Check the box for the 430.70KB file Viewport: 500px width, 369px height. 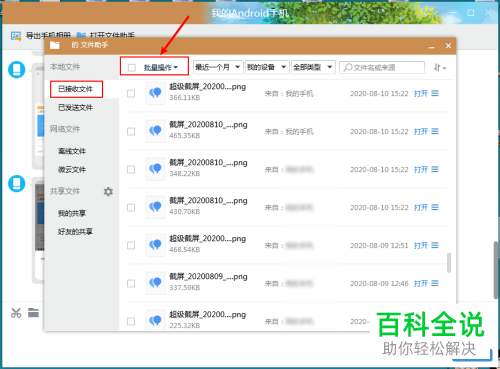[131, 208]
